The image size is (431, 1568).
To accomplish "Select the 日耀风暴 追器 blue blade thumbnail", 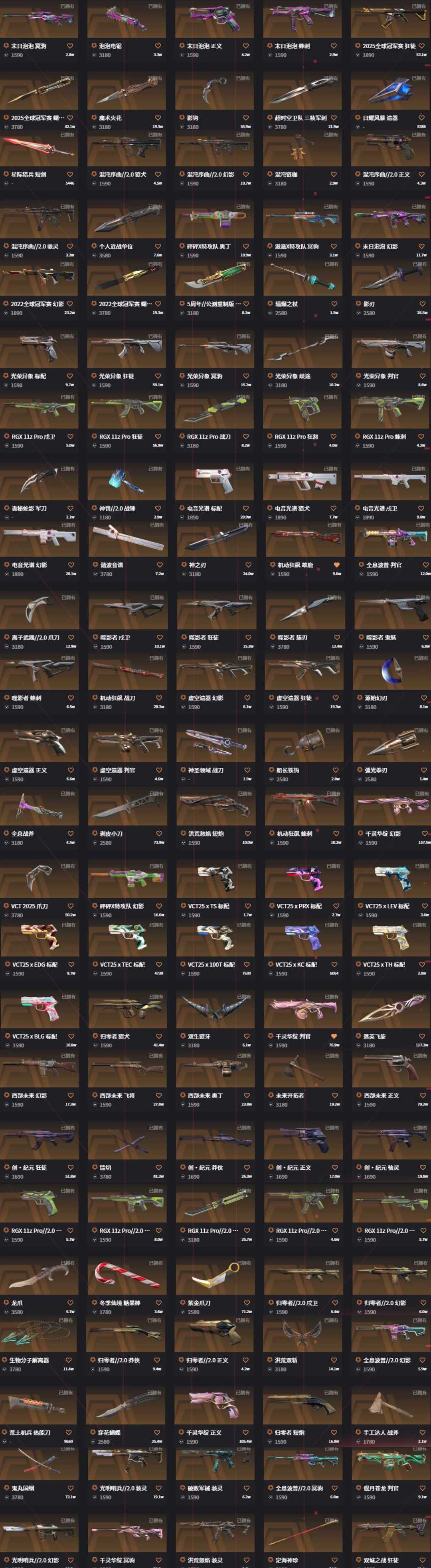I will tap(390, 91).
